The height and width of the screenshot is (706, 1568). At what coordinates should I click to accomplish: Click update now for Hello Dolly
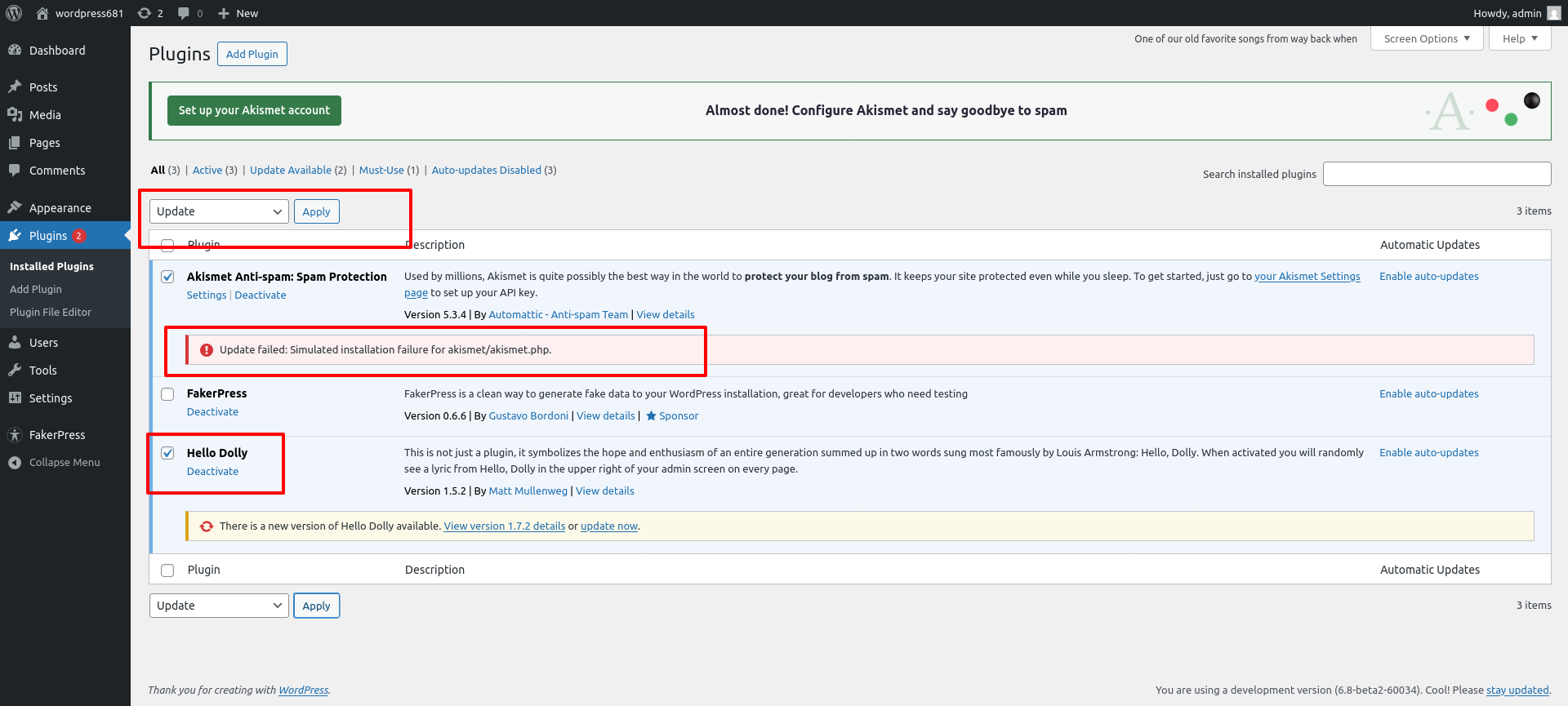coord(609,526)
